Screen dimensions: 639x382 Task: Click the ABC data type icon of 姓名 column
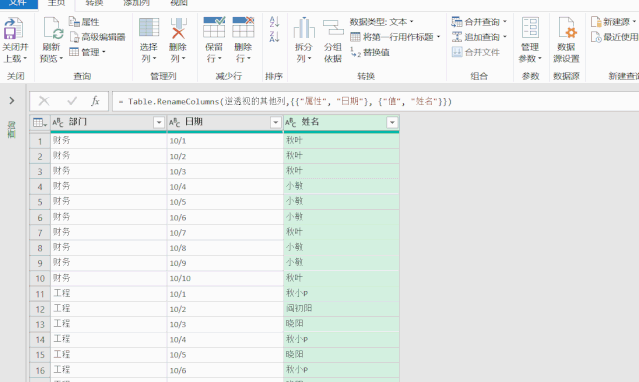291,122
